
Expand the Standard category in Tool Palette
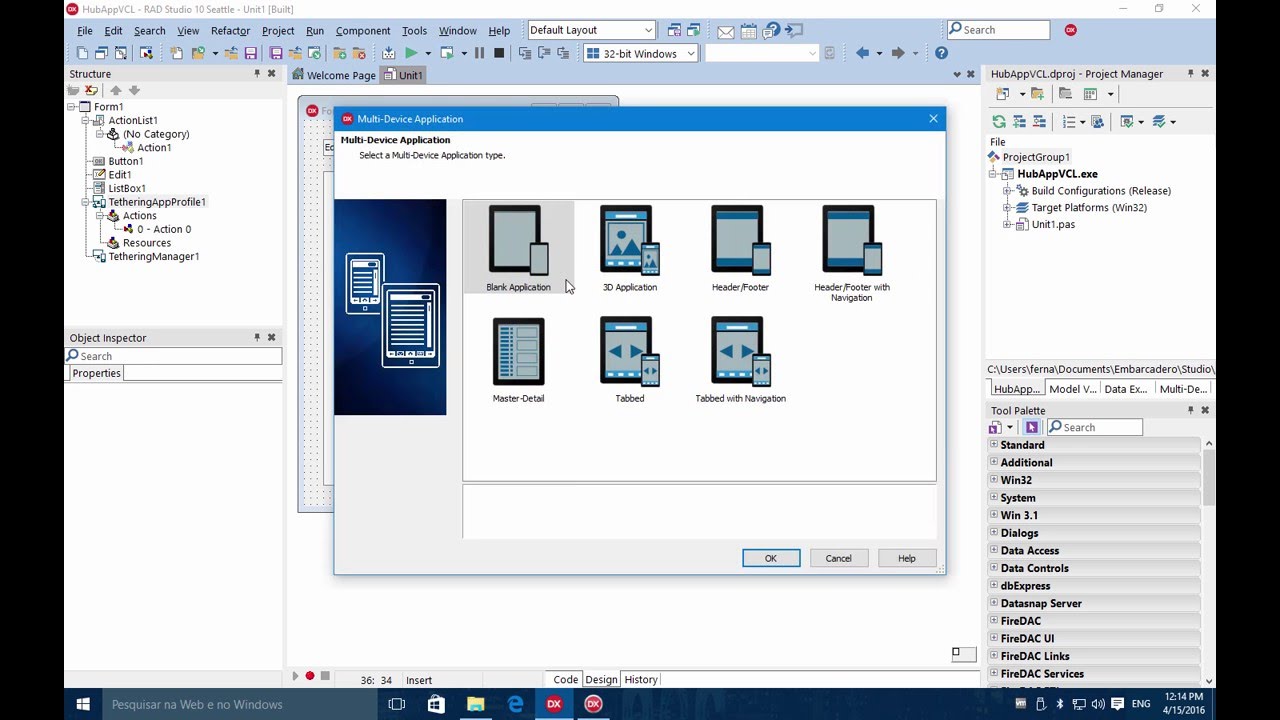(994, 445)
